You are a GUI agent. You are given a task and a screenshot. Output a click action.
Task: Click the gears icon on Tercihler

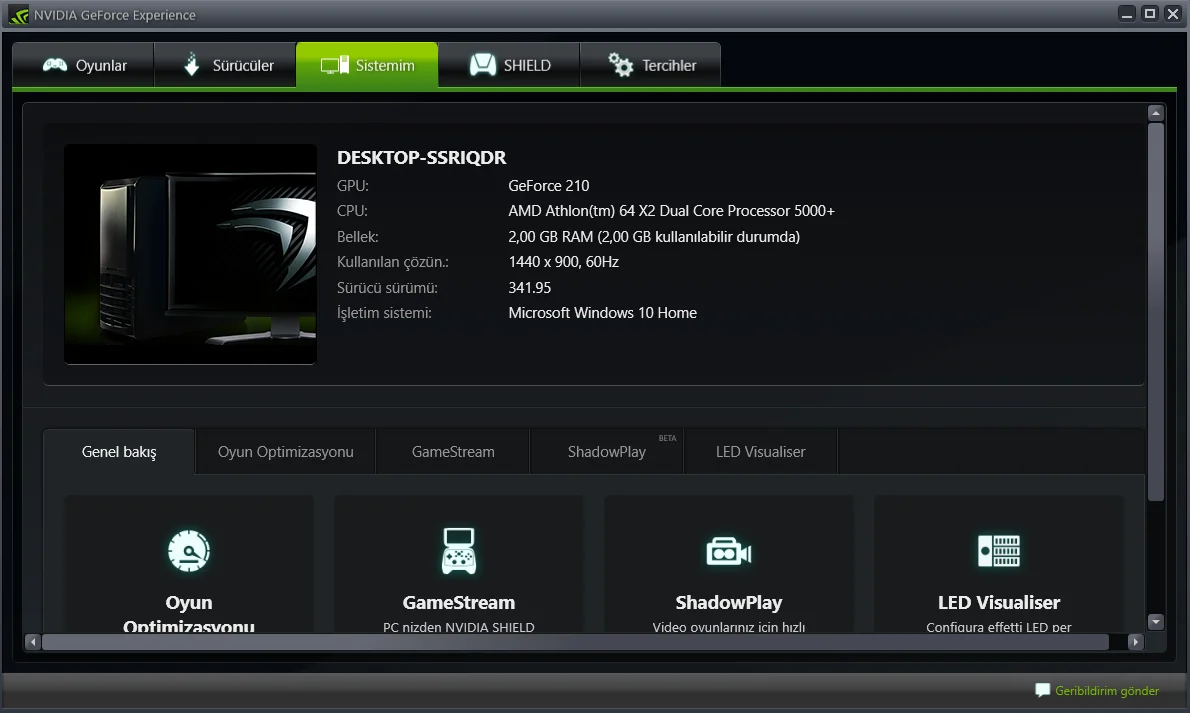[620, 65]
